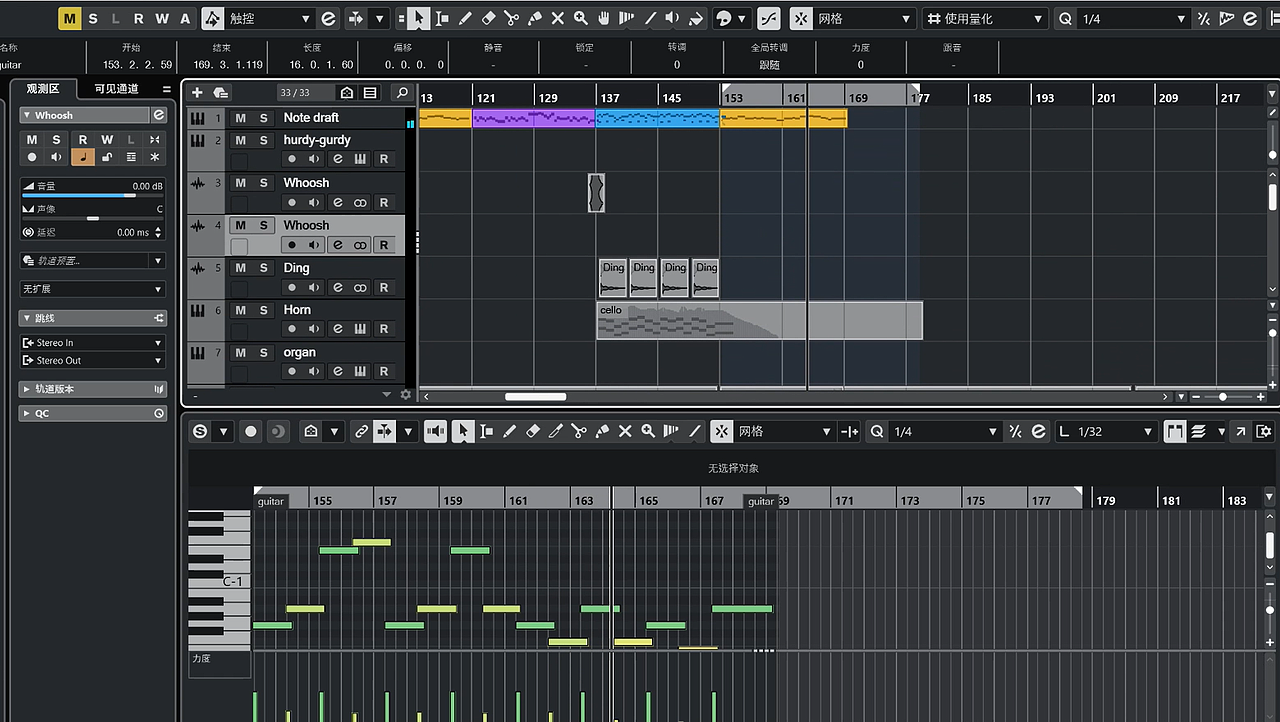Open the Stereo Out output routing dropdown

[92, 361]
